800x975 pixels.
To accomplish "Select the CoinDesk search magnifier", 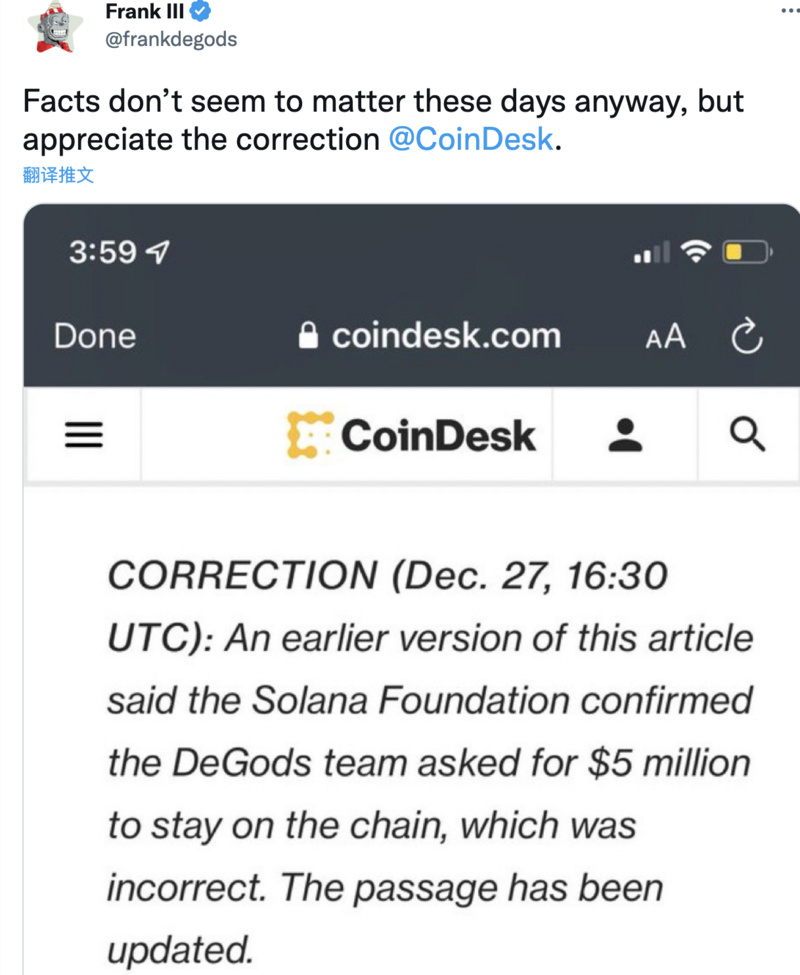I will click(x=749, y=435).
